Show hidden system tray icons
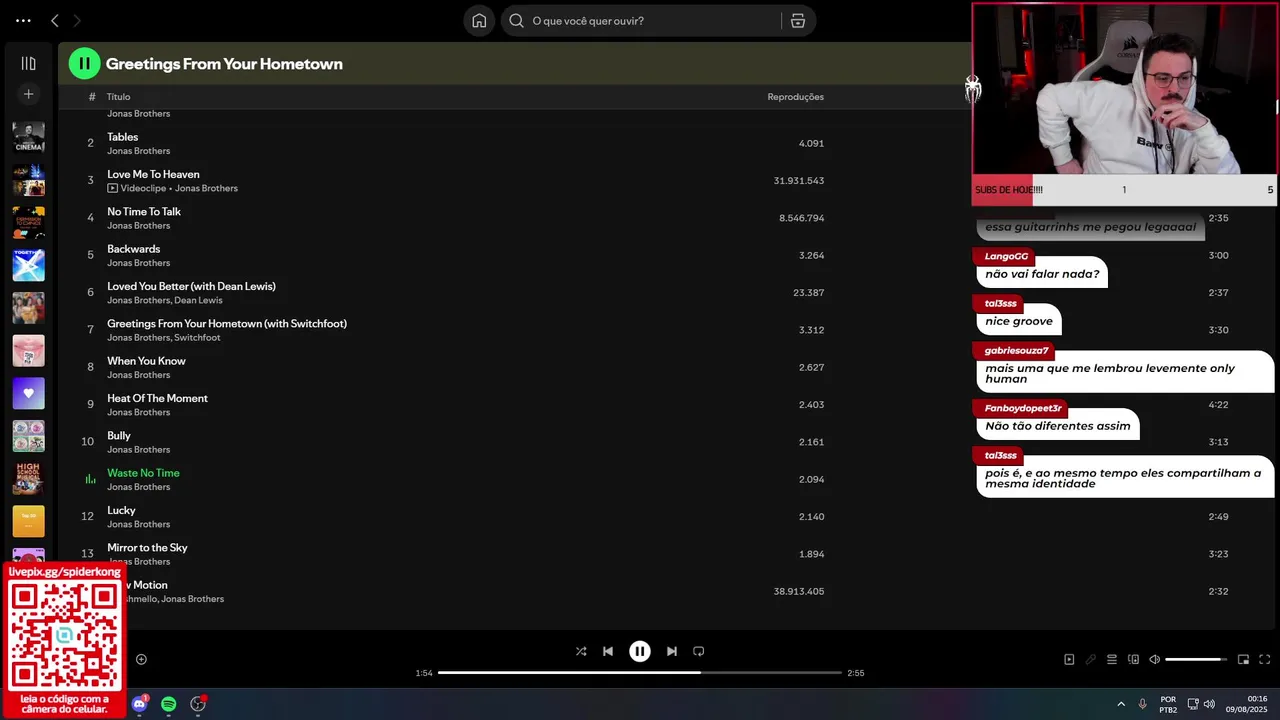The width and height of the screenshot is (1280, 720). click(x=1121, y=704)
